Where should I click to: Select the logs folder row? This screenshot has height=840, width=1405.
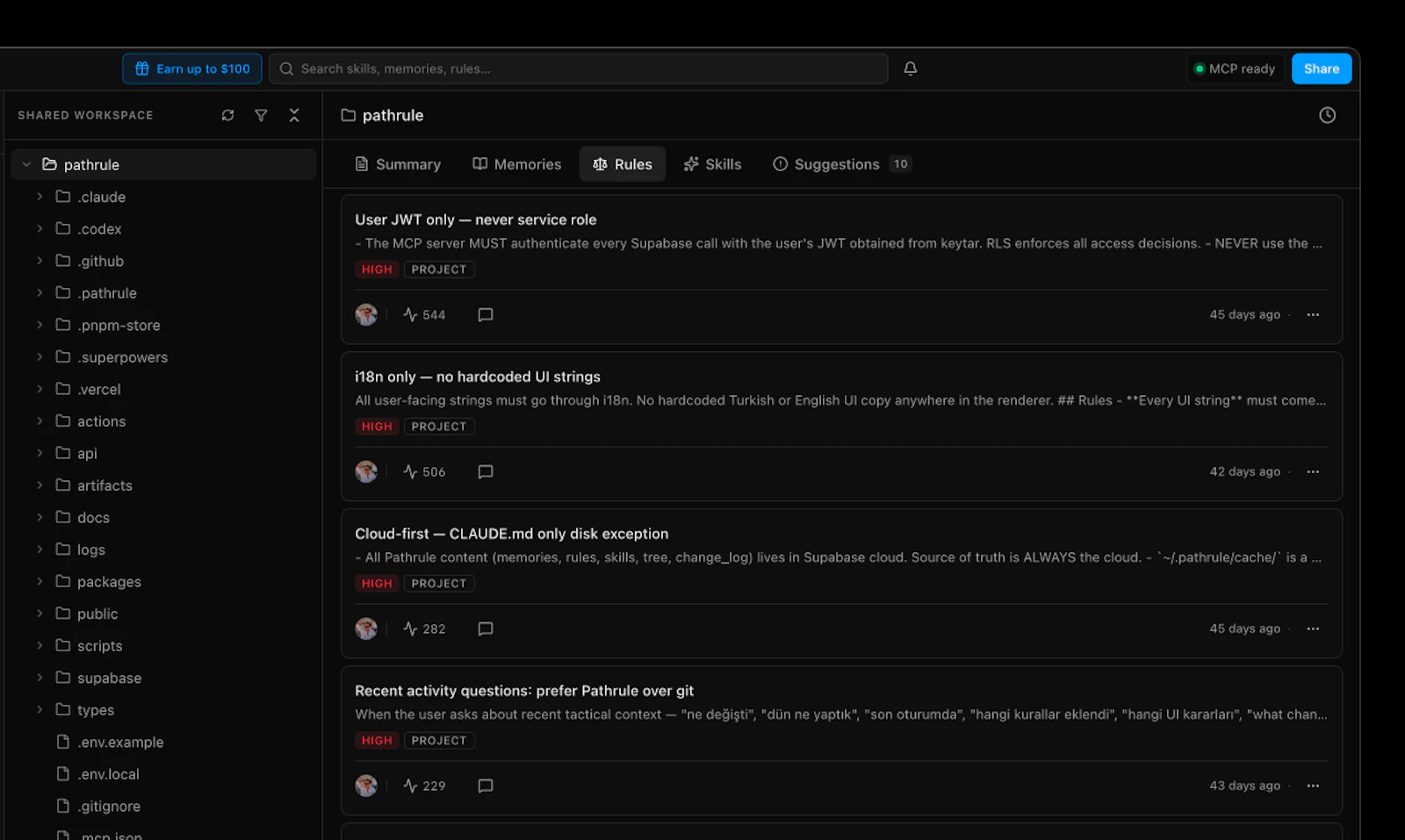pos(164,549)
